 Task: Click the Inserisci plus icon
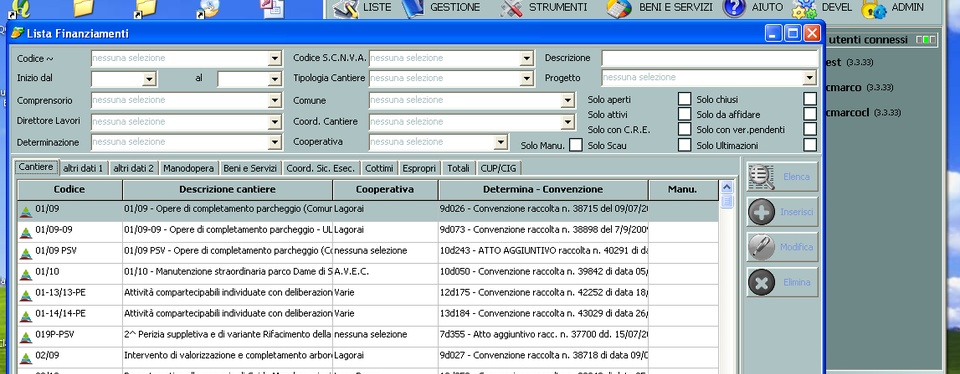(x=762, y=212)
